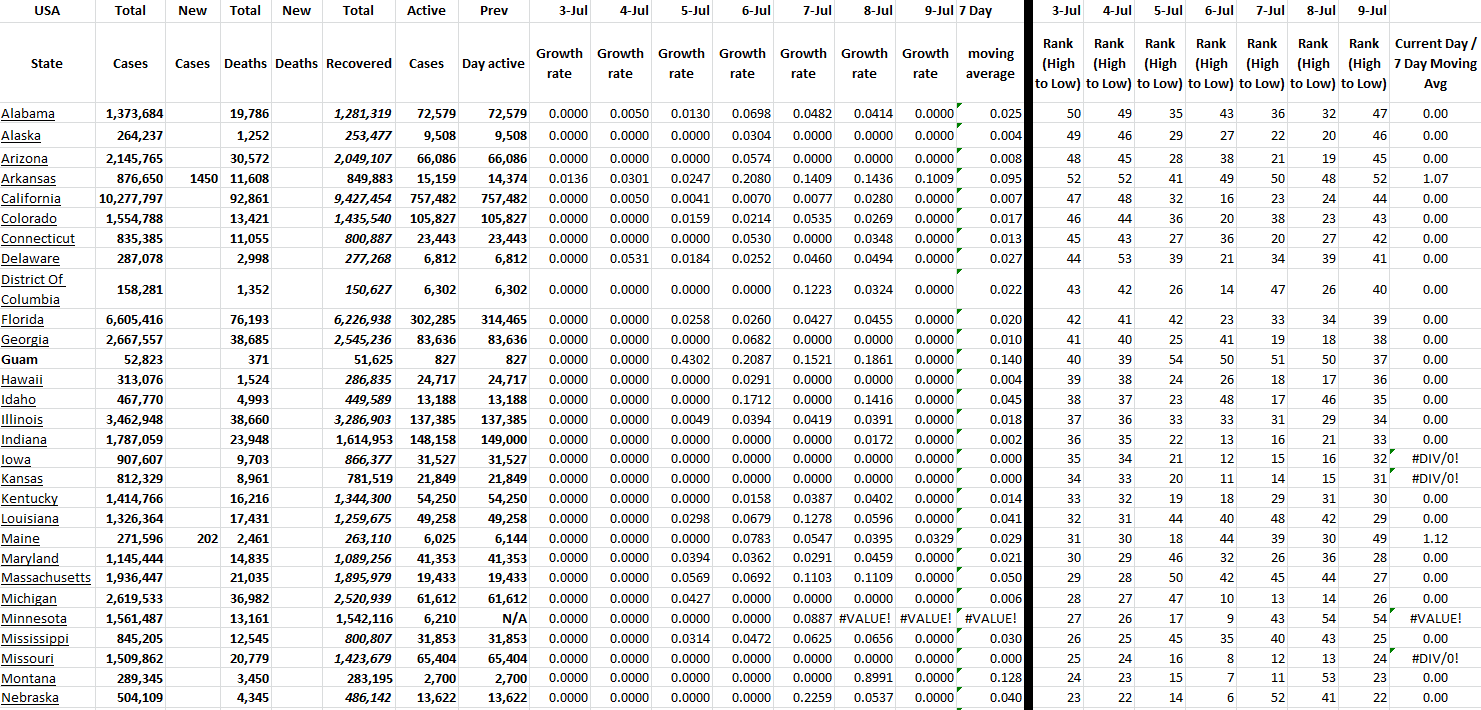Screen dimensions: 1481x710
Task: Open the Minnesota state link
Action: click(x=34, y=619)
